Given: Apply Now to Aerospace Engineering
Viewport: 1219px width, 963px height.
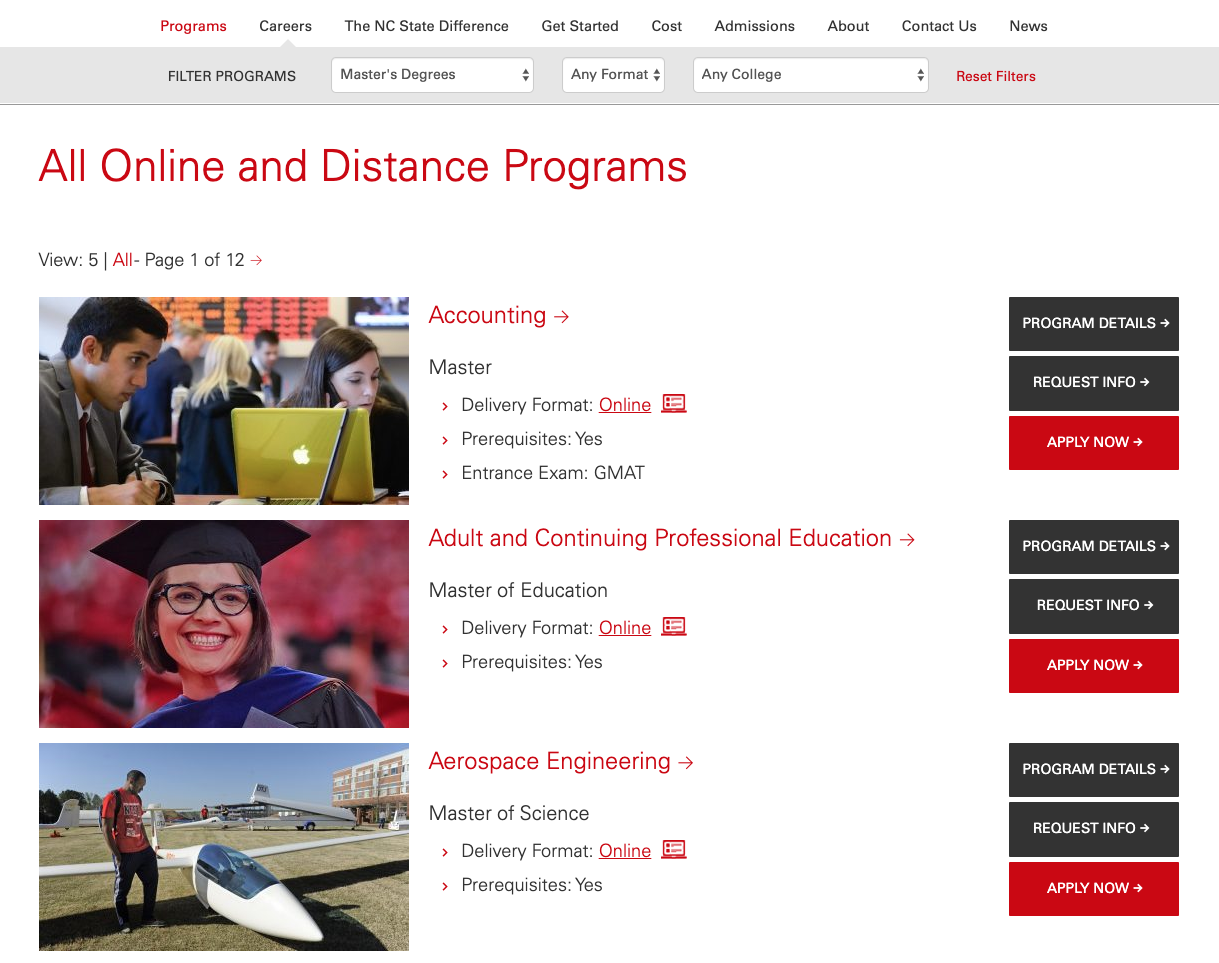Looking at the screenshot, I should click(1094, 889).
